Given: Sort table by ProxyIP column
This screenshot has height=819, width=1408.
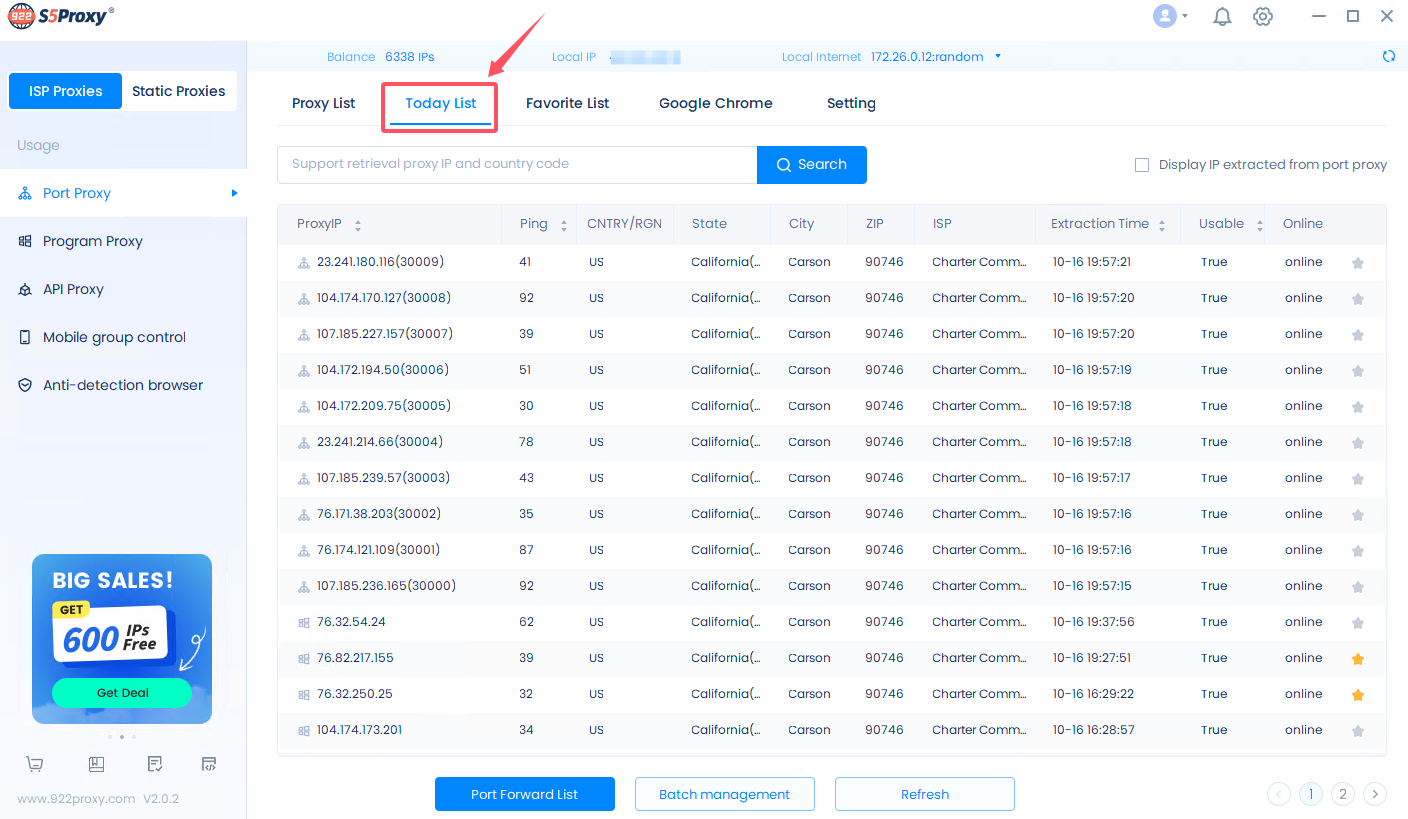Looking at the screenshot, I should (x=358, y=225).
